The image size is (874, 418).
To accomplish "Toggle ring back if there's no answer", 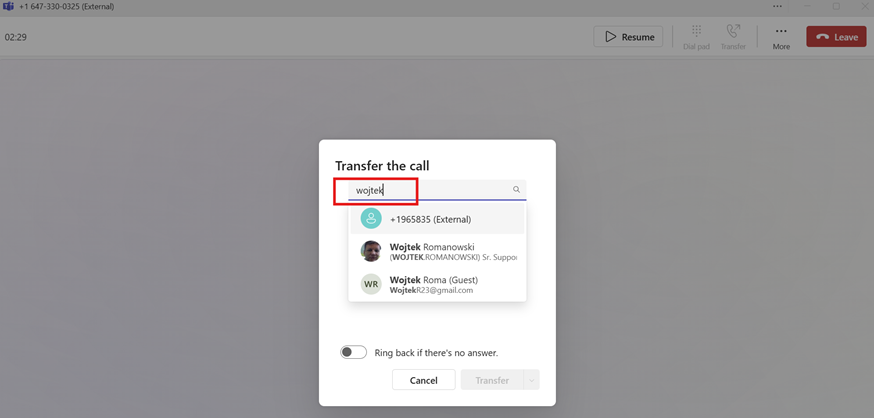I will click(x=353, y=352).
